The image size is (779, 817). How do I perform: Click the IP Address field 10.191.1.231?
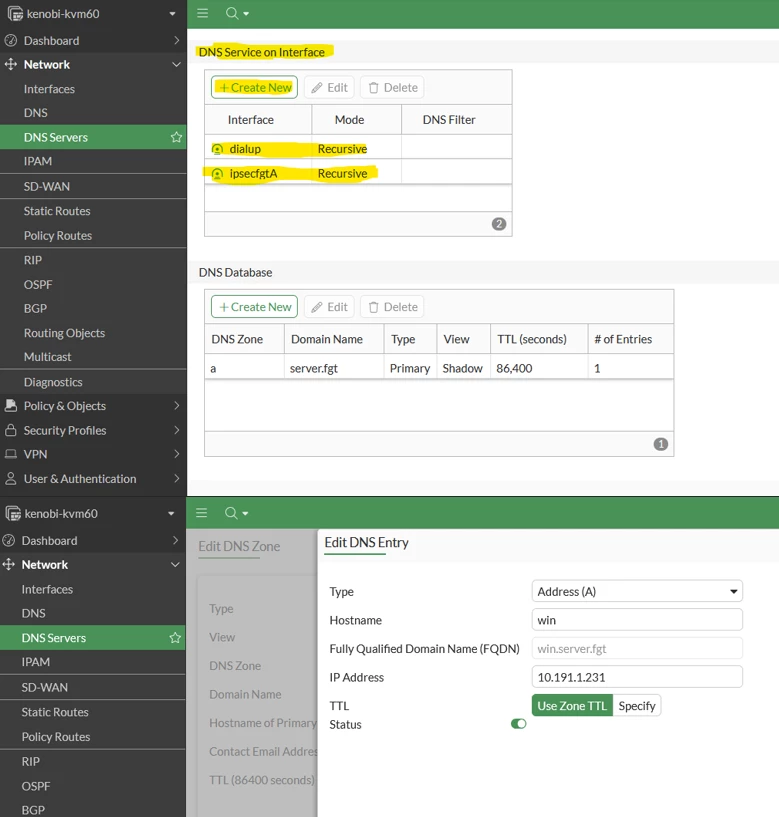pyautogui.click(x=637, y=677)
